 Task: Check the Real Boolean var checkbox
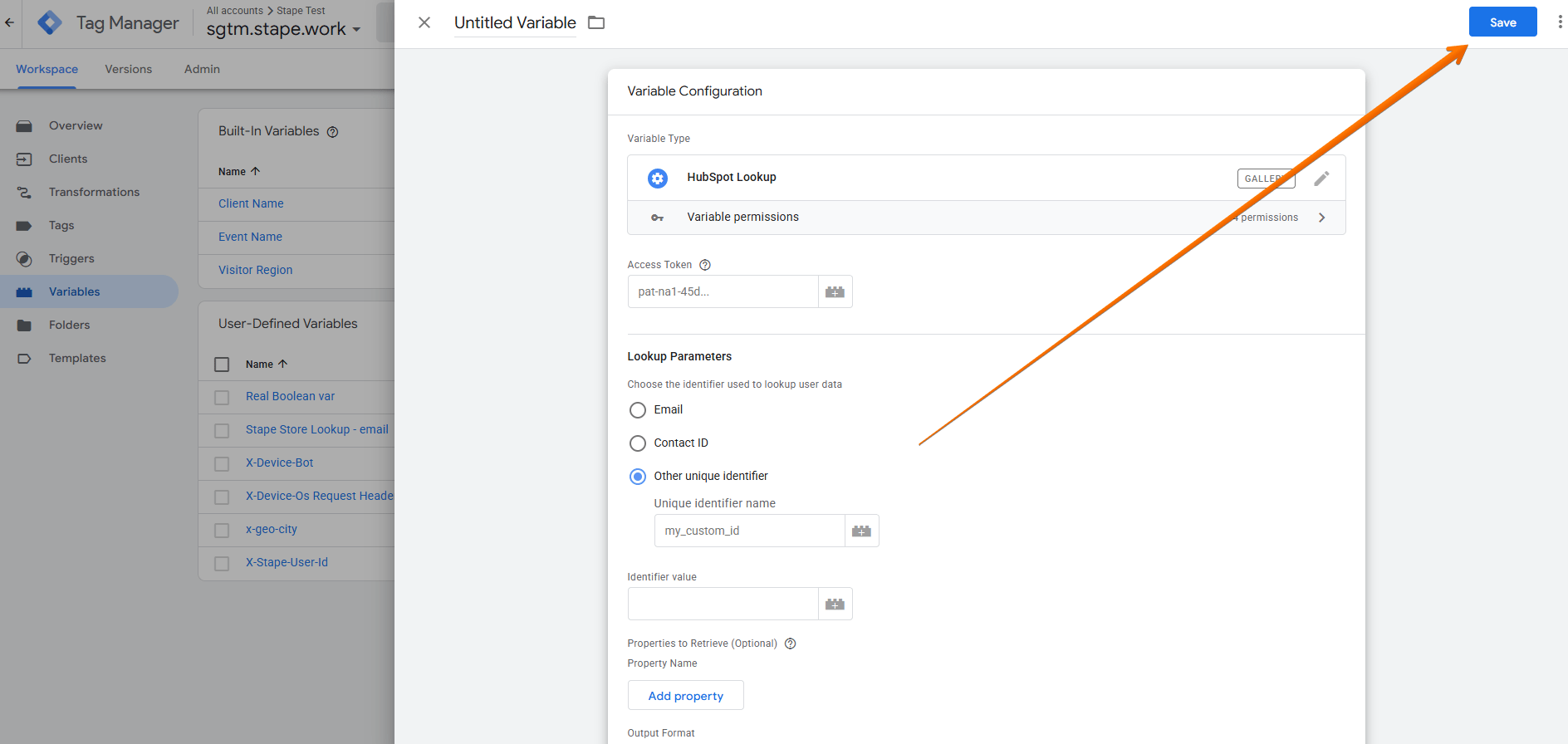pyautogui.click(x=222, y=398)
